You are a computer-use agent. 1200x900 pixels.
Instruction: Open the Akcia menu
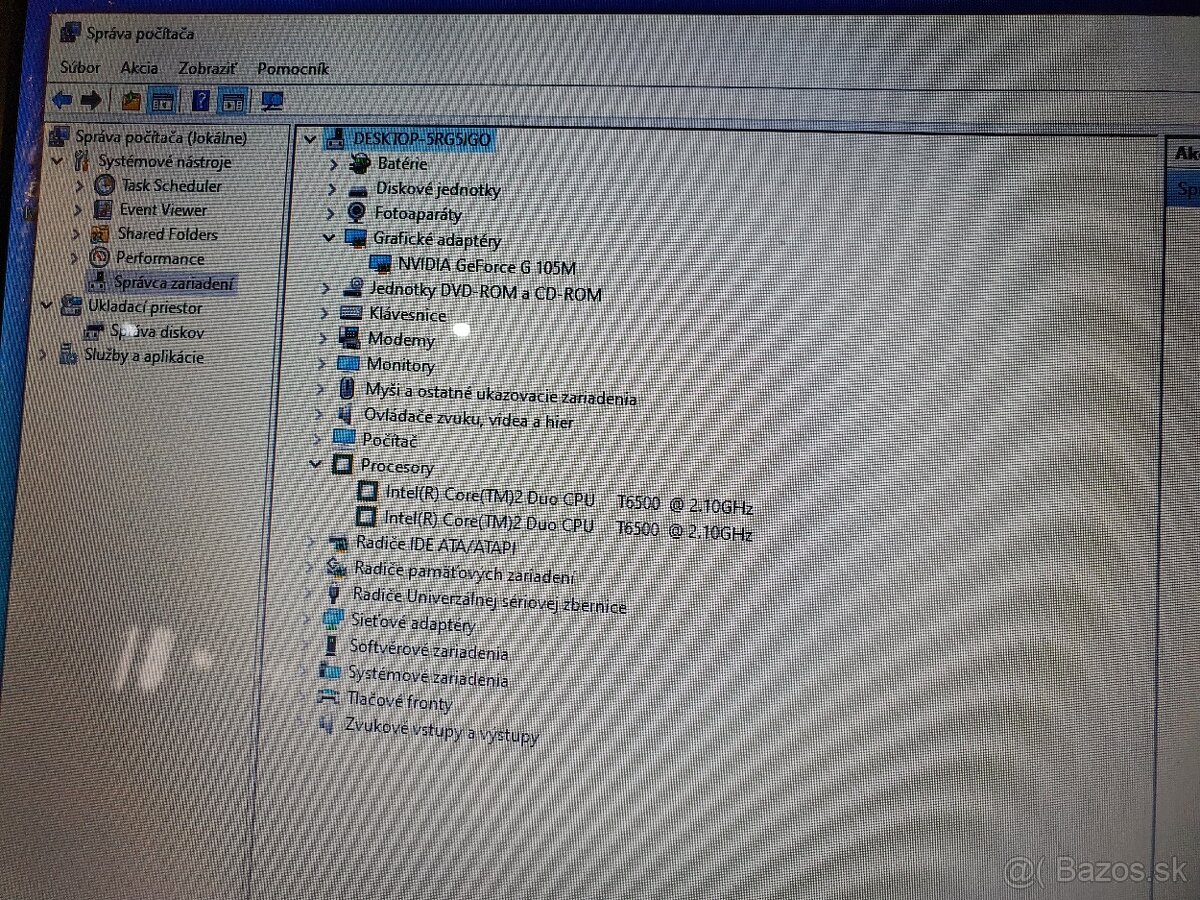[140, 68]
